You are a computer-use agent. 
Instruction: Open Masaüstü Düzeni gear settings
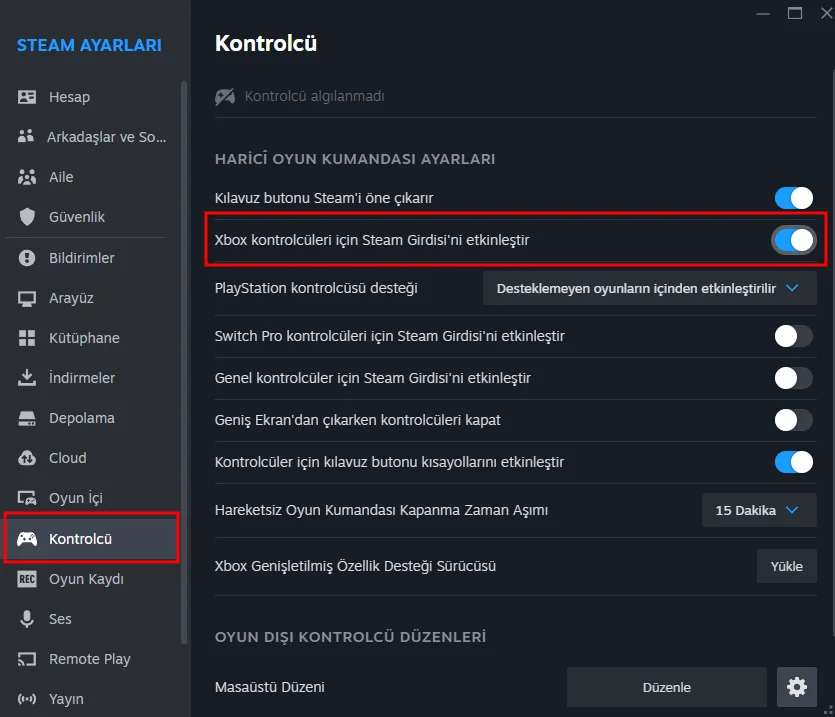point(797,687)
